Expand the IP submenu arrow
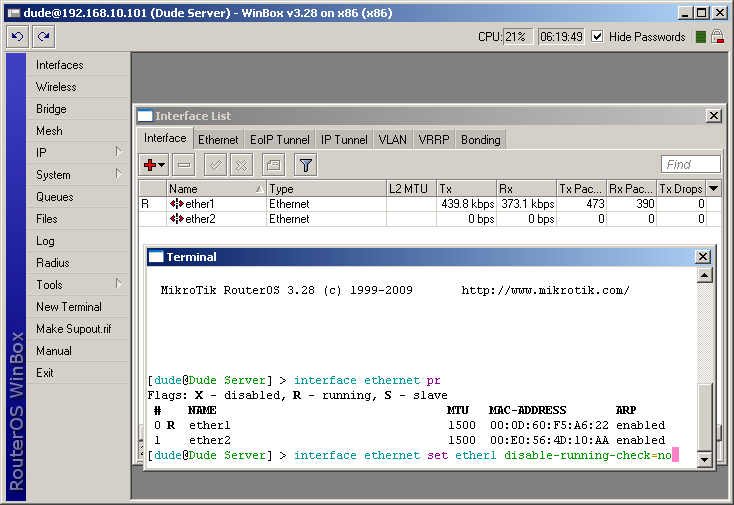The width and height of the screenshot is (734, 505). click(x=118, y=152)
